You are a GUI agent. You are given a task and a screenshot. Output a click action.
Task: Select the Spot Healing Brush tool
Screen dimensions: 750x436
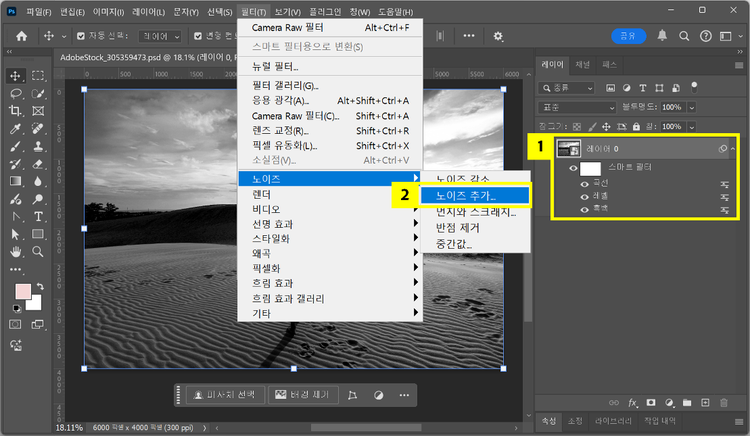pos(38,129)
